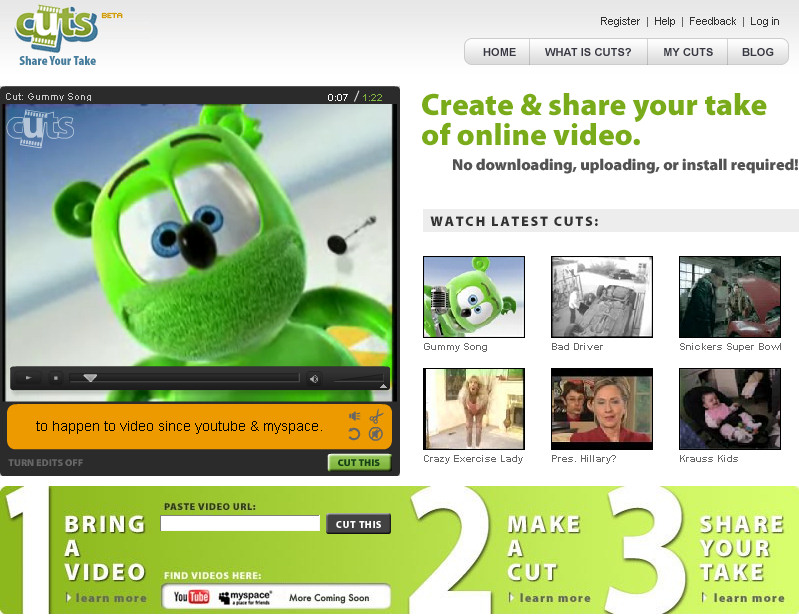799x616 pixels.
Task: Click the dark Cut This button beside URL field
Action: click(358, 524)
